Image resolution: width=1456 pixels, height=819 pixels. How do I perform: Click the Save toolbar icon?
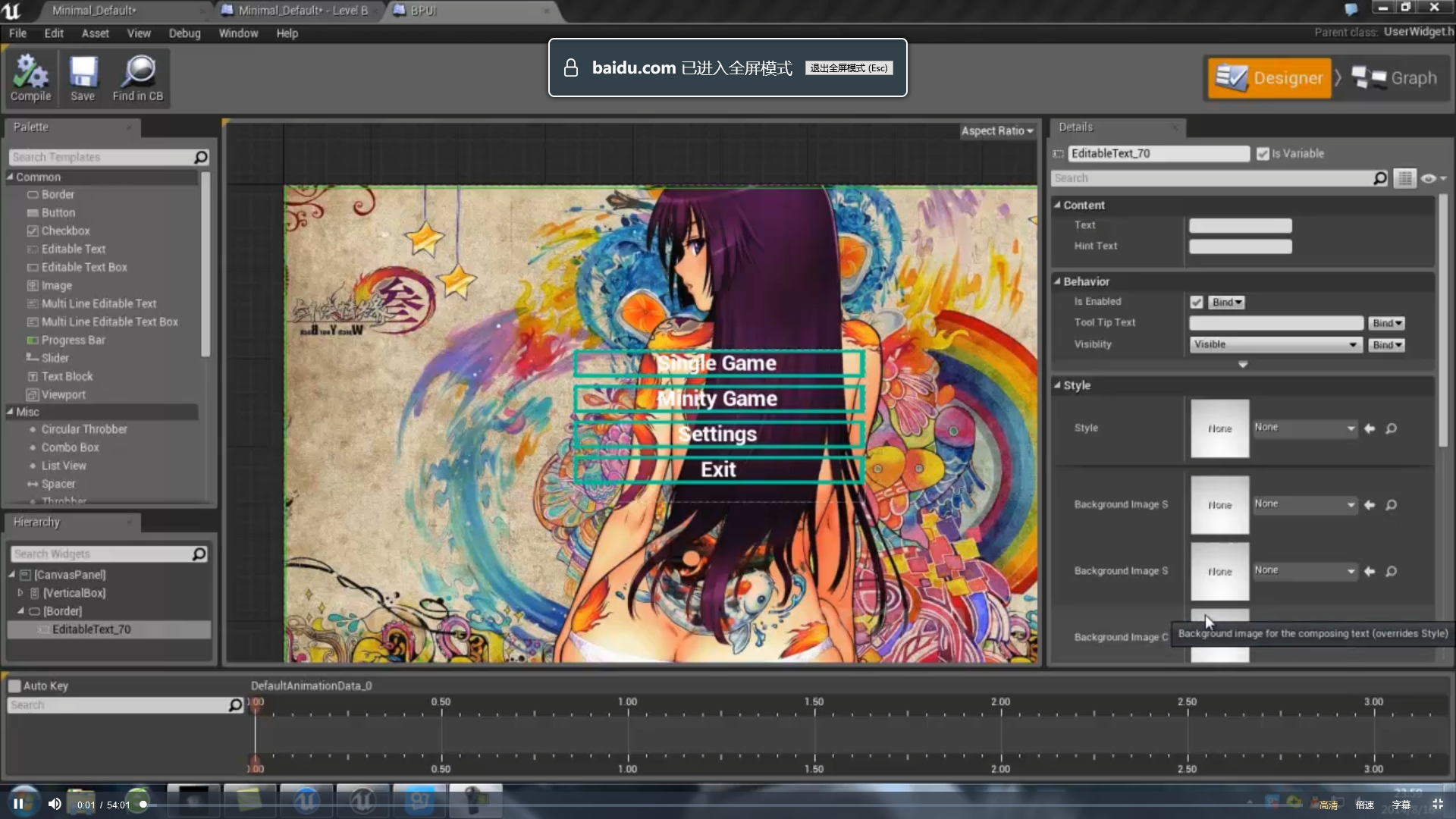(83, 78)
